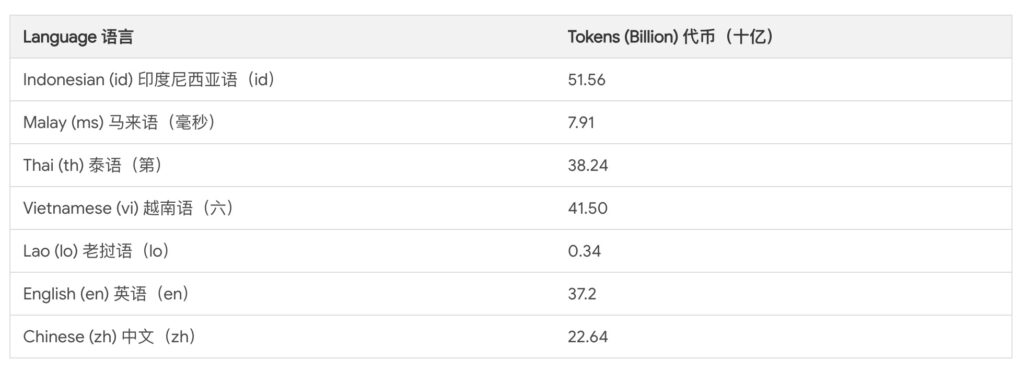Select the Indonesian (id) language cell

coord(149,80)
